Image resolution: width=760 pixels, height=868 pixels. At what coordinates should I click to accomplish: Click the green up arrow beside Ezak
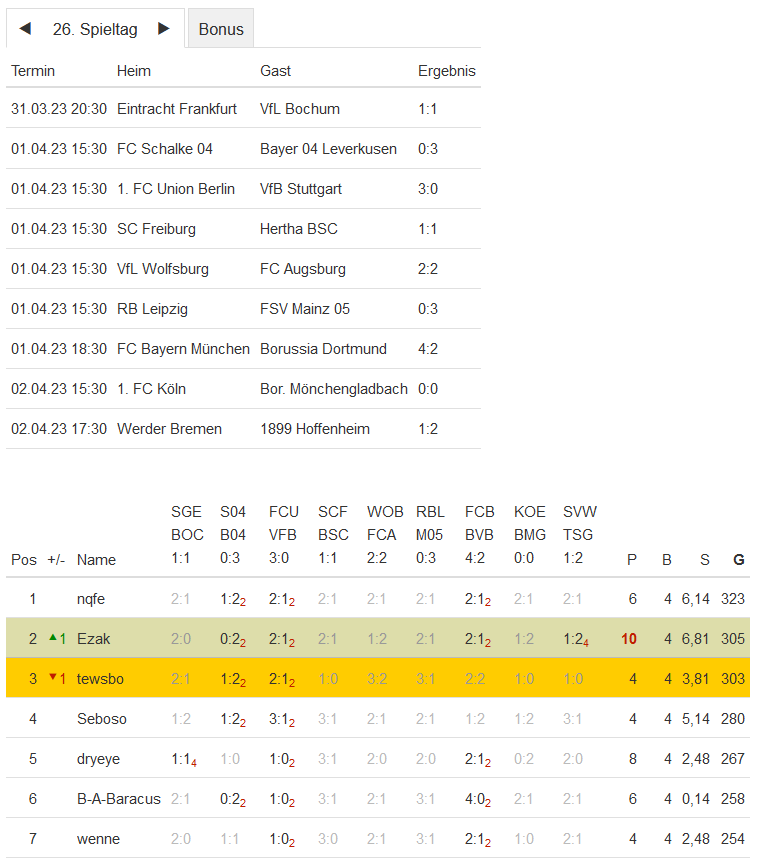click(x=53, y=637)
